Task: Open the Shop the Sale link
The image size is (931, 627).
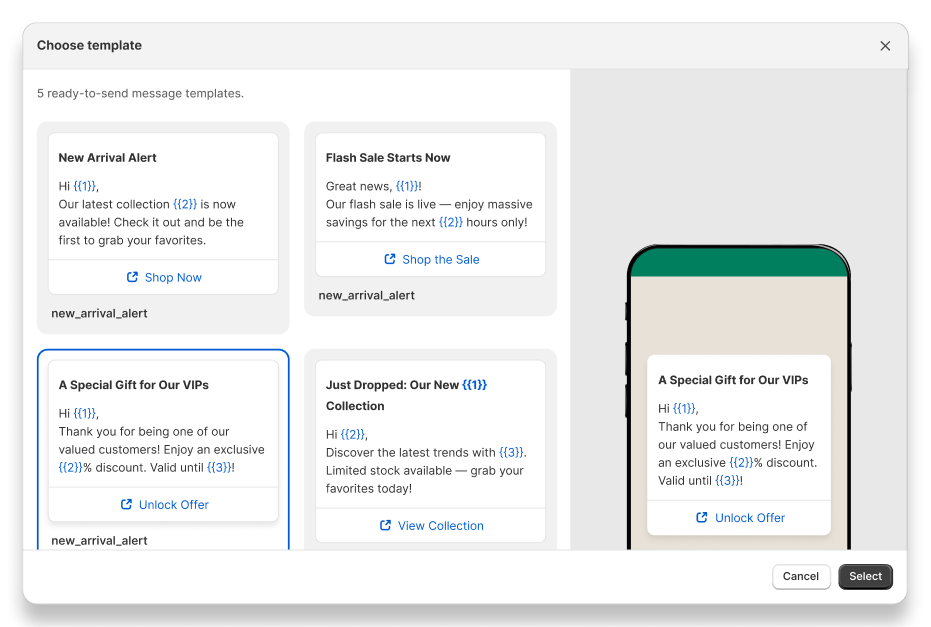Action: (440, 259)
